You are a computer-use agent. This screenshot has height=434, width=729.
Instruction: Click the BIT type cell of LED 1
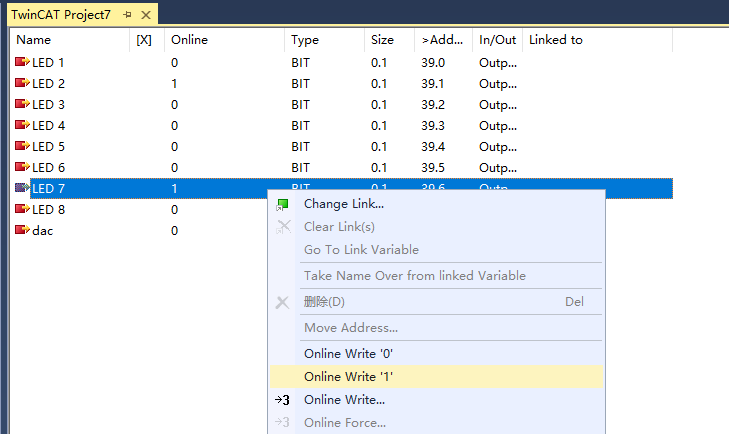[x=300, y=62]
